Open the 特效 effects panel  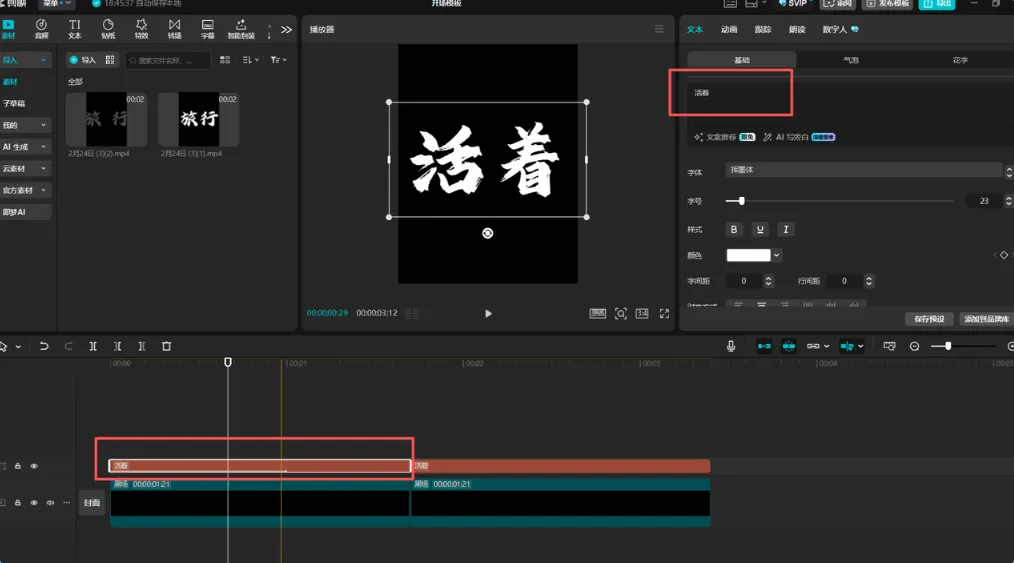click(x=141, y=29)
